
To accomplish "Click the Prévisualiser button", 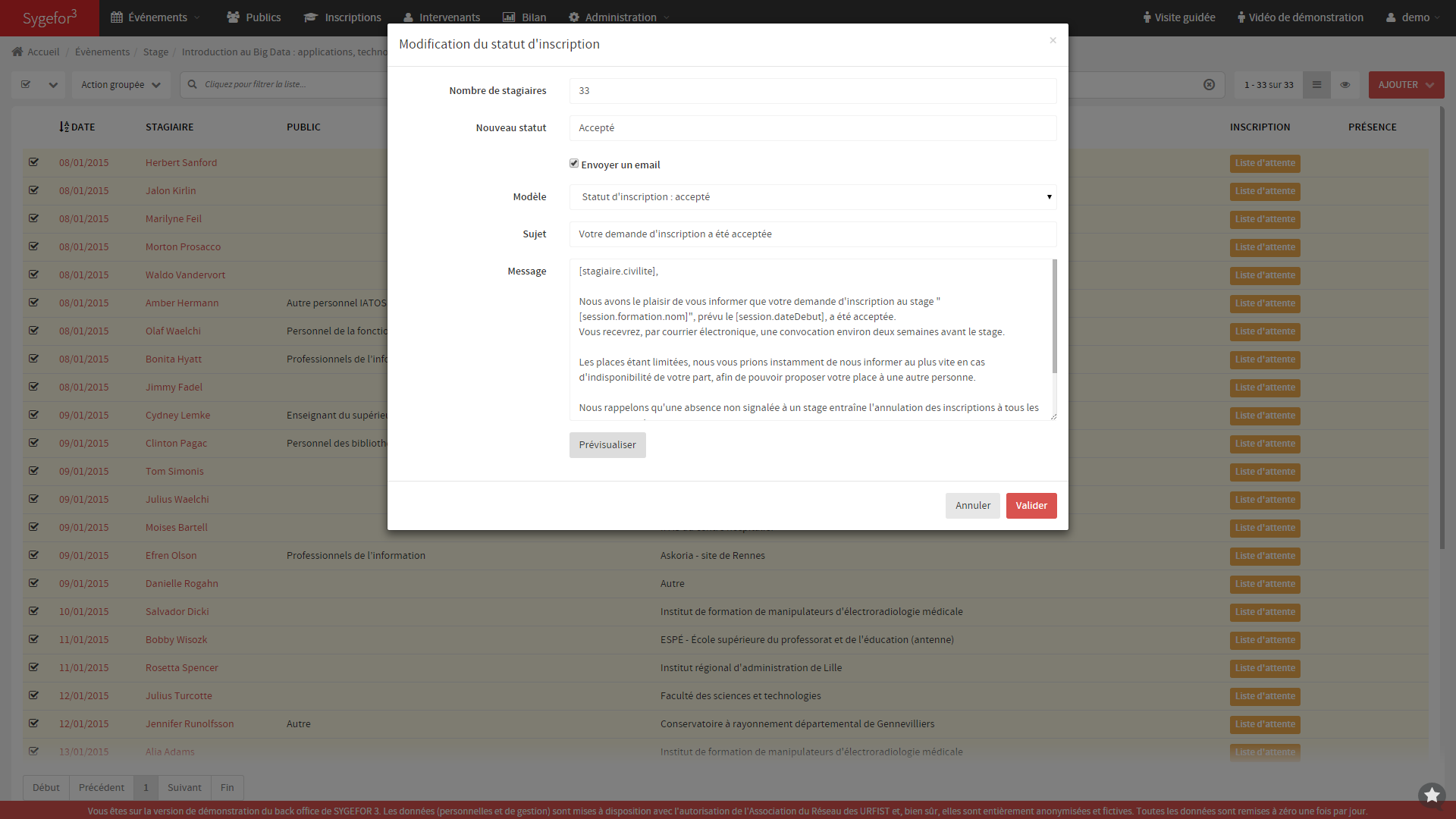I will (x=607, y=445).
